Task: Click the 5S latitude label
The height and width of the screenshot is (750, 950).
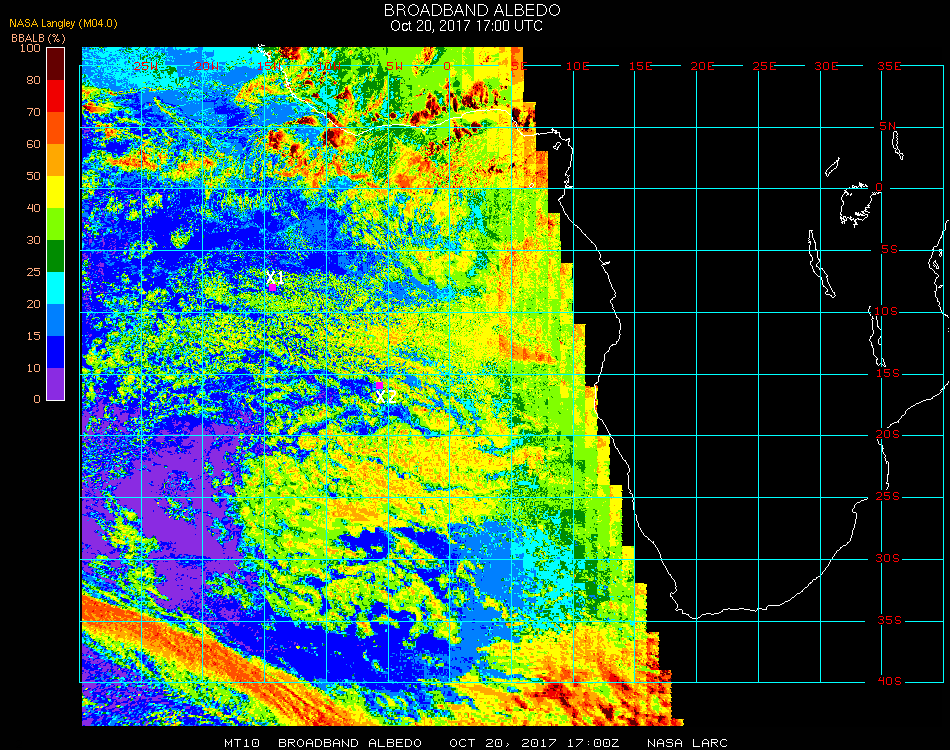Action: (x=889, y=250)
